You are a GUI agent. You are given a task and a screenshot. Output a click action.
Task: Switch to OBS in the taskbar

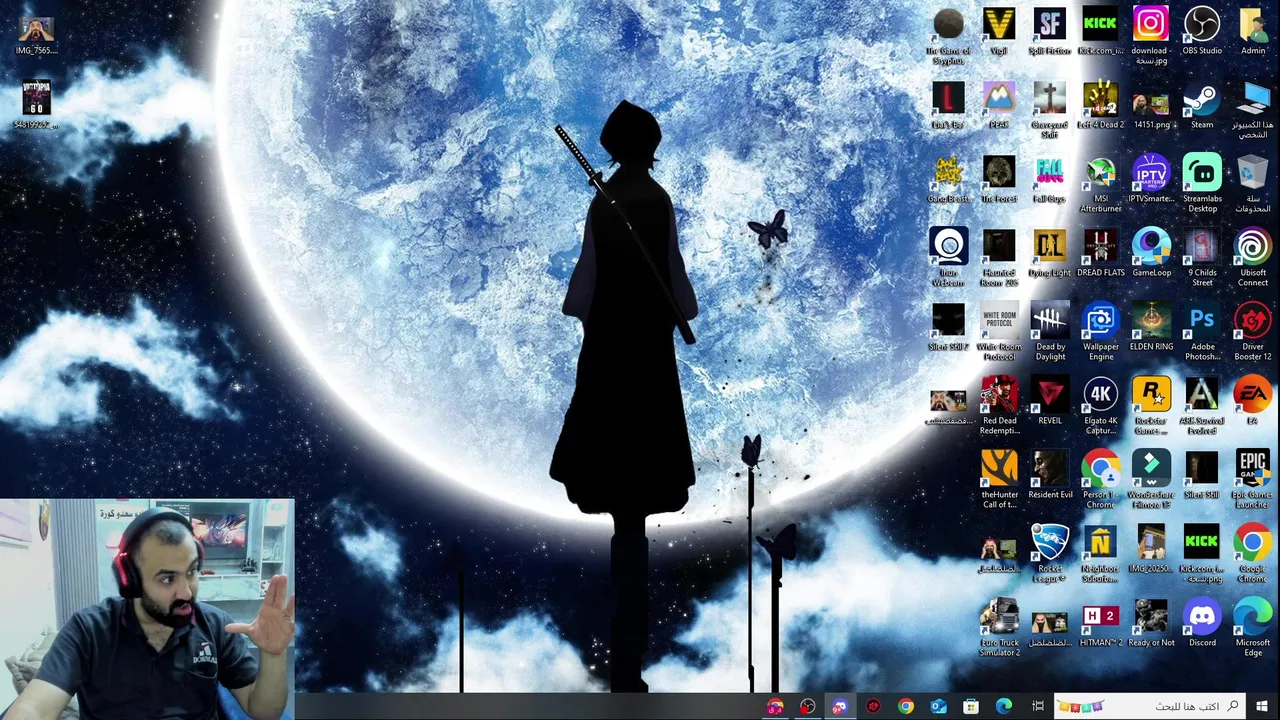807,706
